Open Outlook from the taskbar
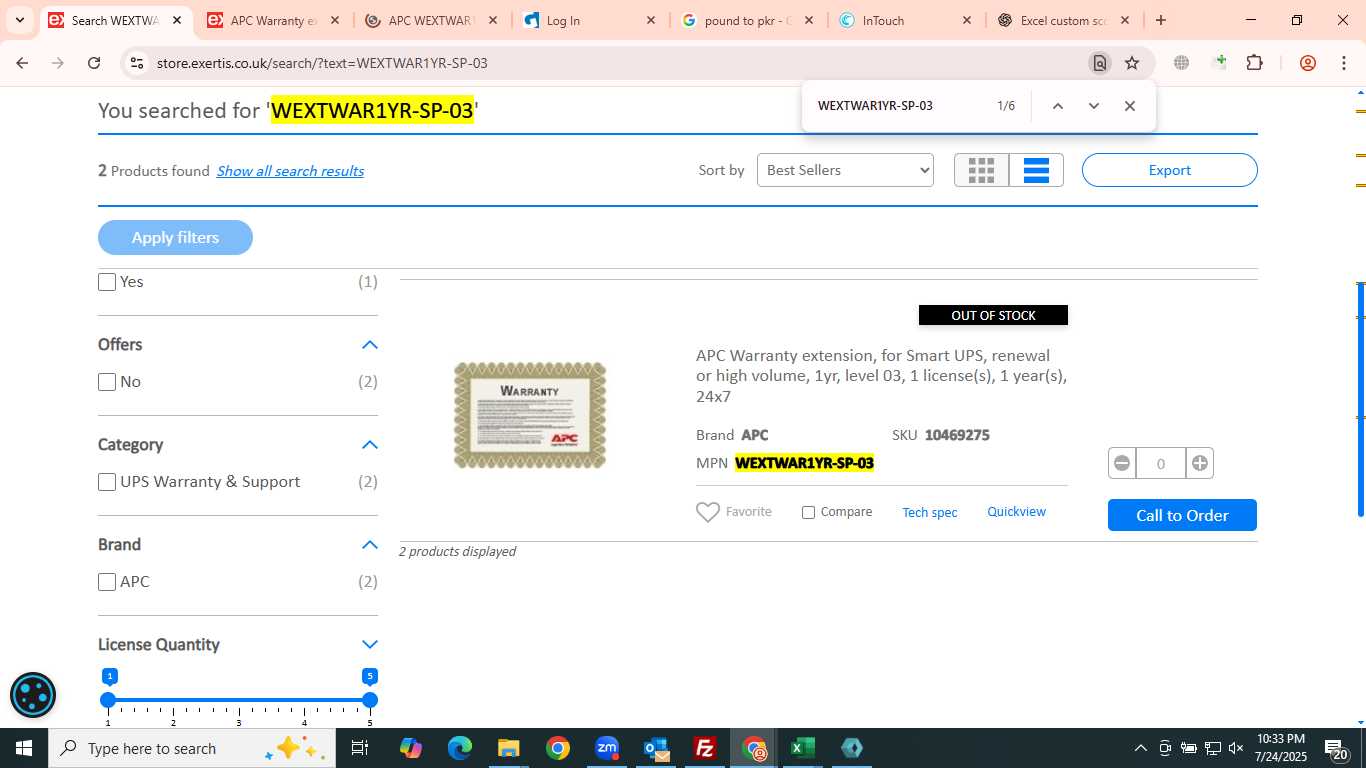The height and width of the screenshot is (768, 1366). 656,748
